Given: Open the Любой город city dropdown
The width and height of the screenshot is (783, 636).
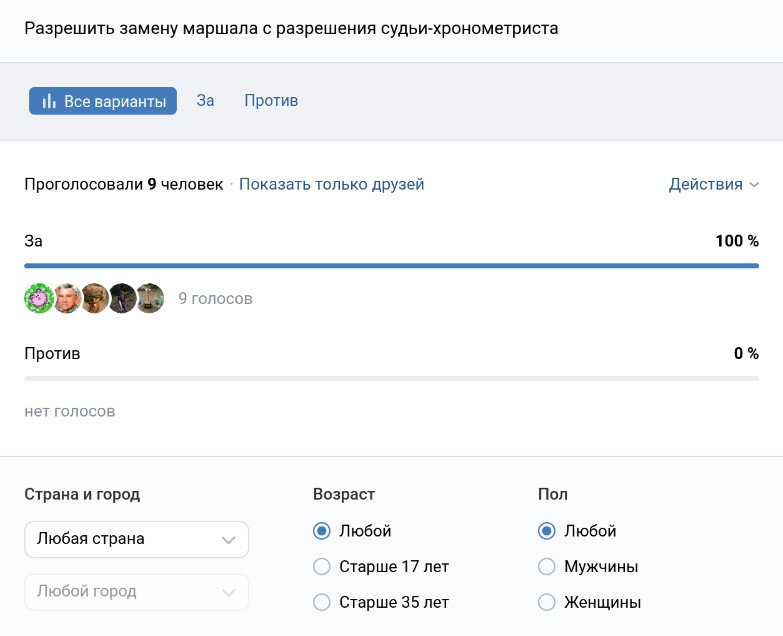Looking at the screenshot, I should [x=136, y=591].
